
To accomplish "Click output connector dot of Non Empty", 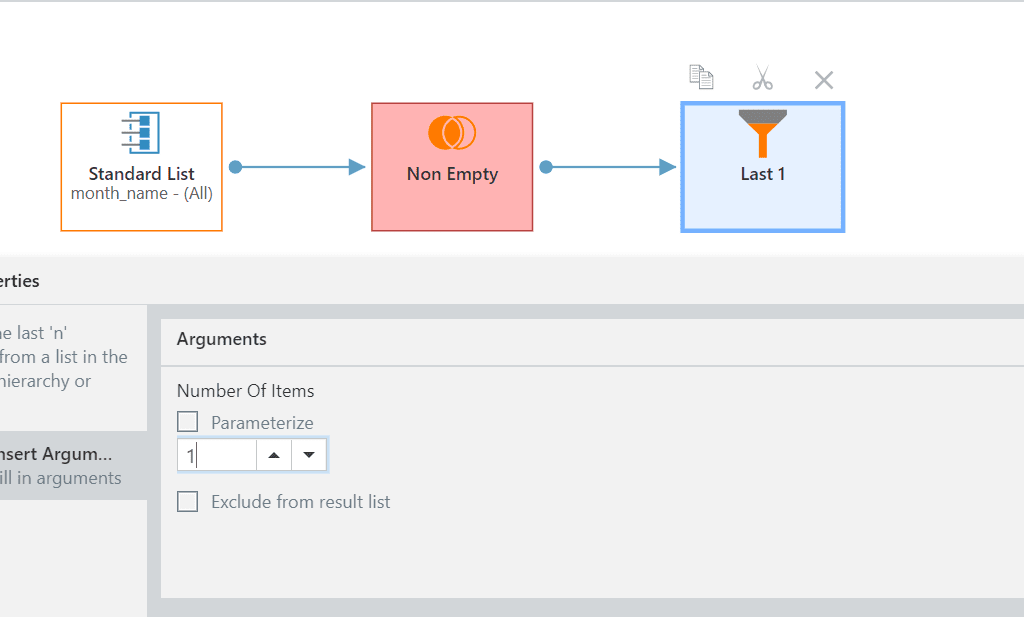I will [x=546, y=167].
